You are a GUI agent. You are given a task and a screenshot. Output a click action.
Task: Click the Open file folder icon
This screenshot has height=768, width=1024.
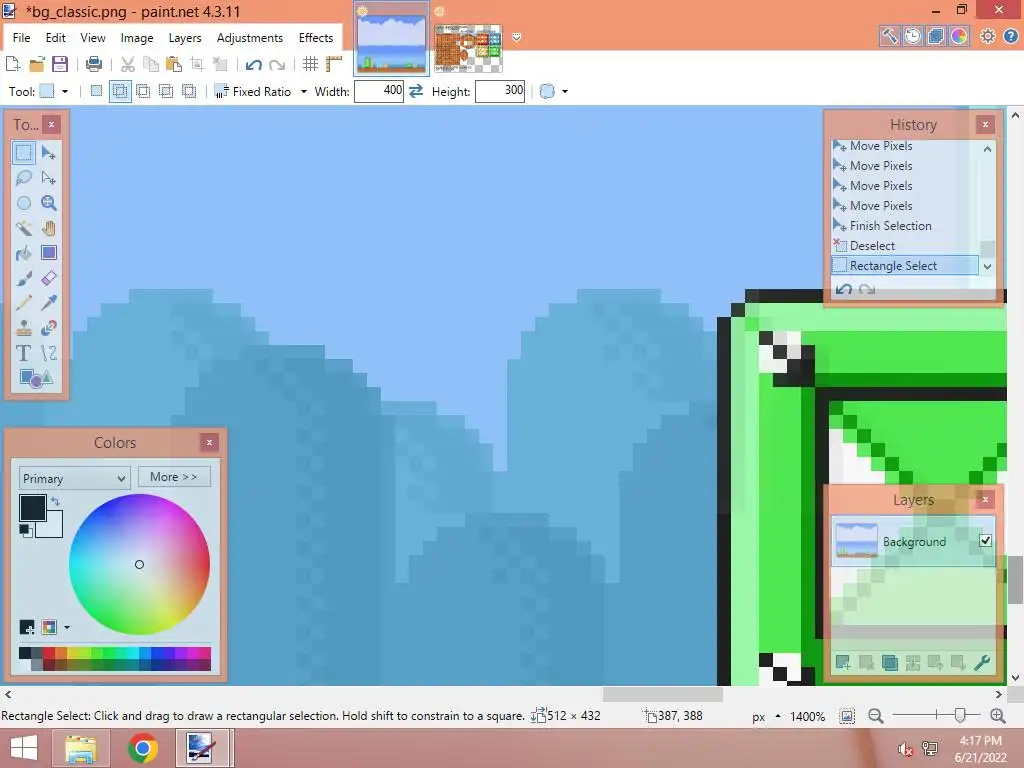pyautogui.click(x=37, y=63)
